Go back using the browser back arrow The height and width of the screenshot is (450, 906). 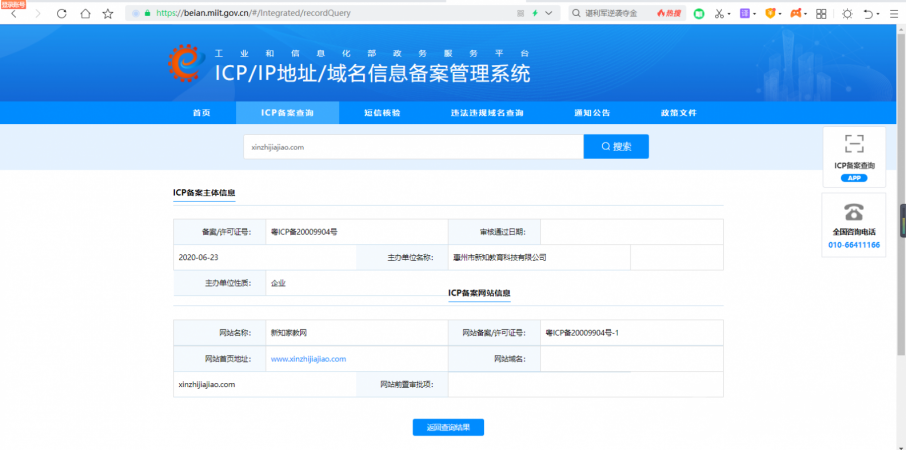[14, 13]
